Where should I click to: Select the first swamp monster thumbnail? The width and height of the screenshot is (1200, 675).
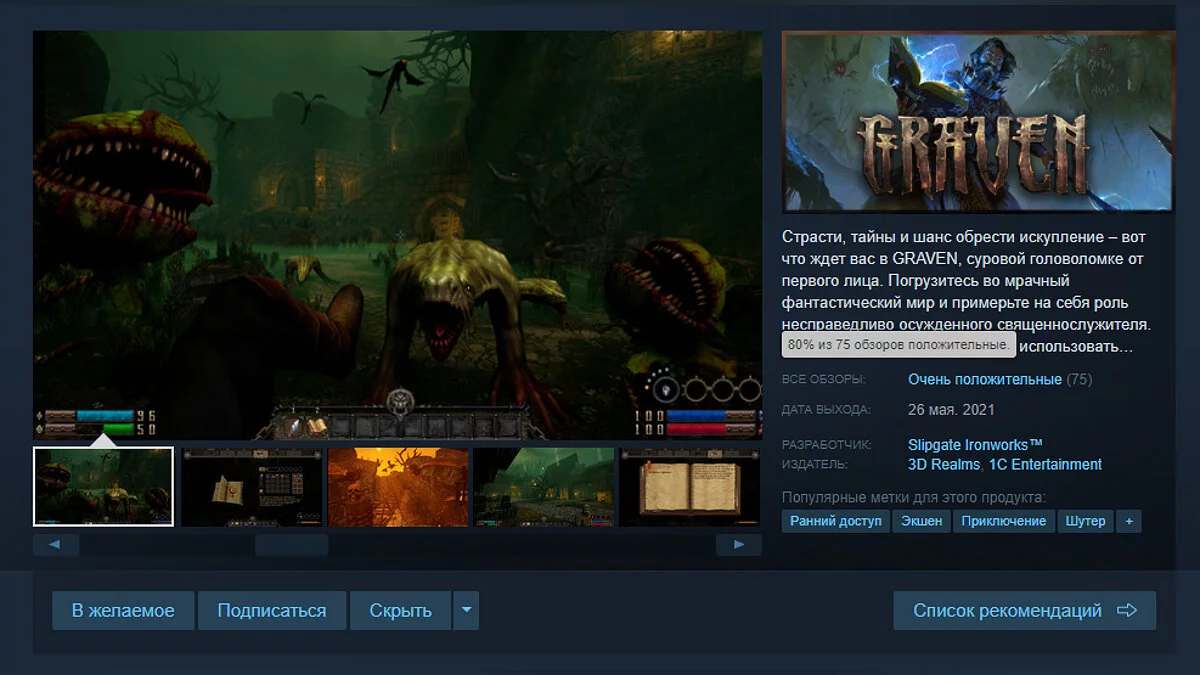tap(103, 486)
